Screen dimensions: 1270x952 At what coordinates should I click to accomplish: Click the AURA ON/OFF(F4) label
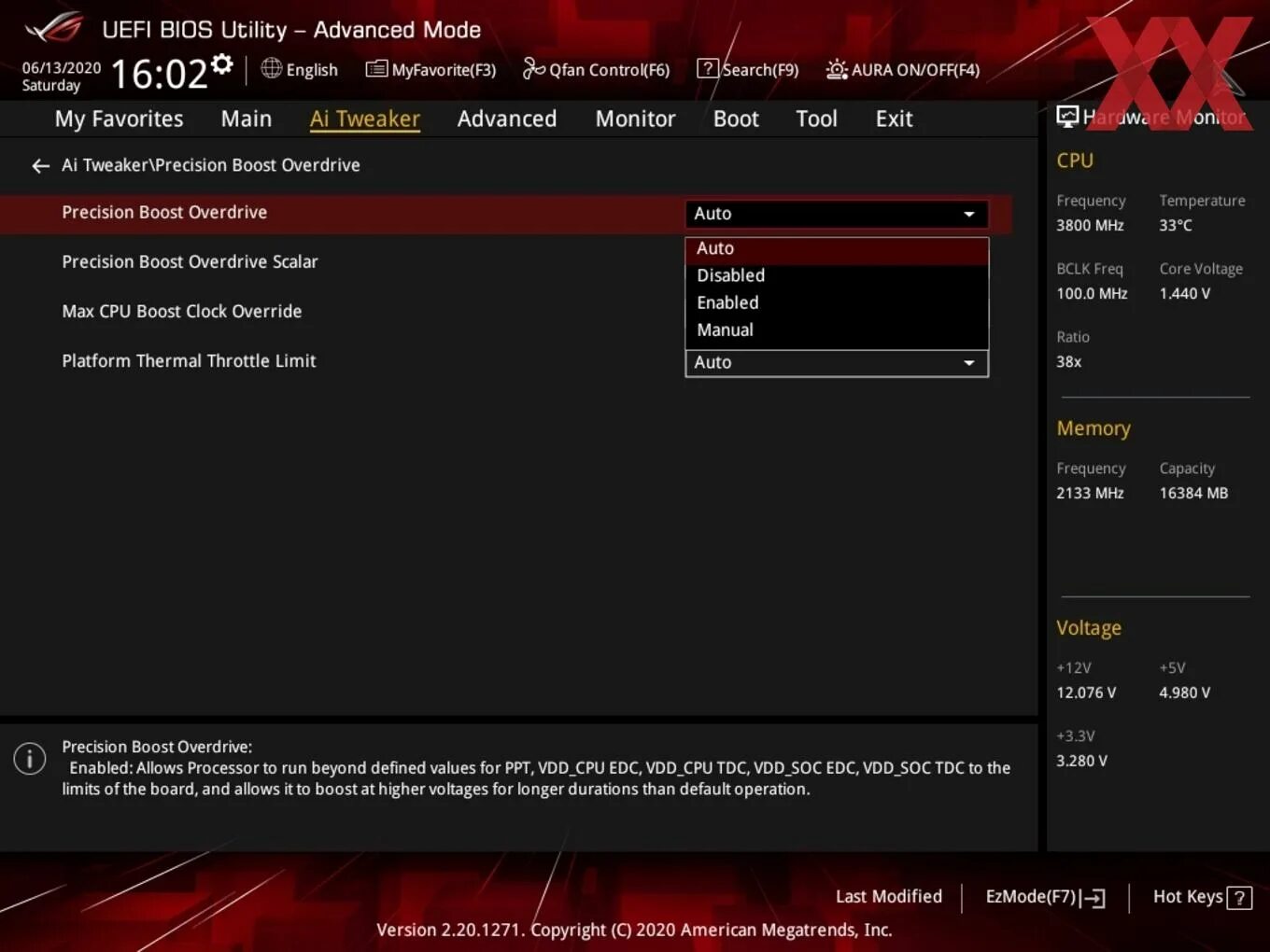915,70
